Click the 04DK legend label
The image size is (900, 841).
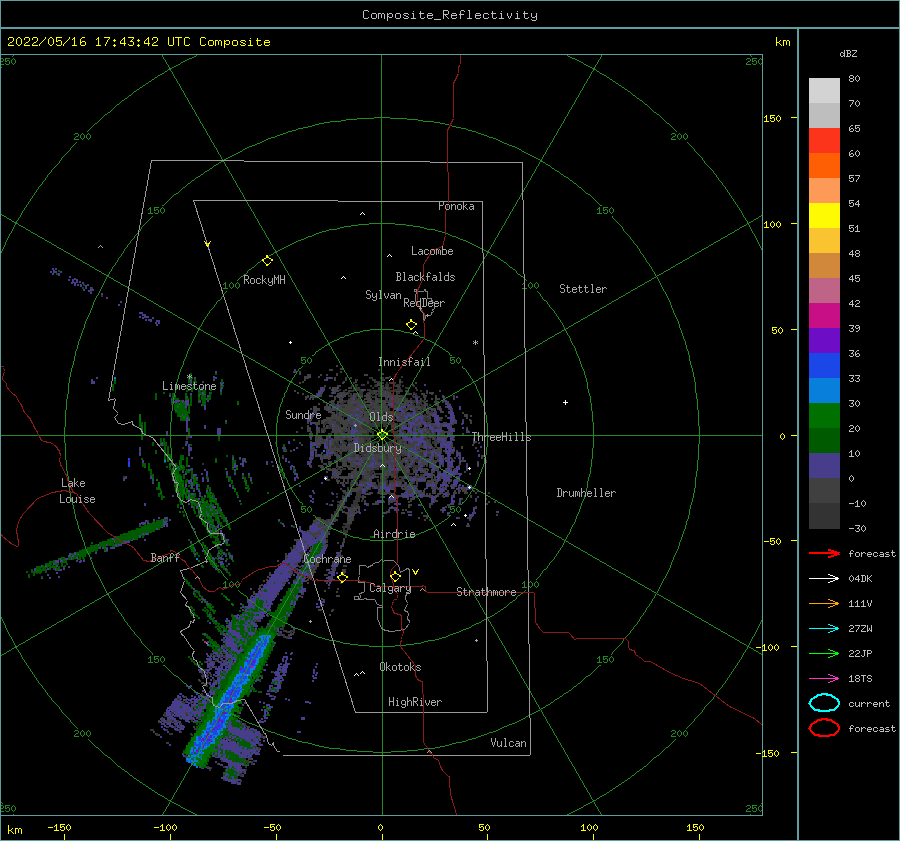[860, 579]
